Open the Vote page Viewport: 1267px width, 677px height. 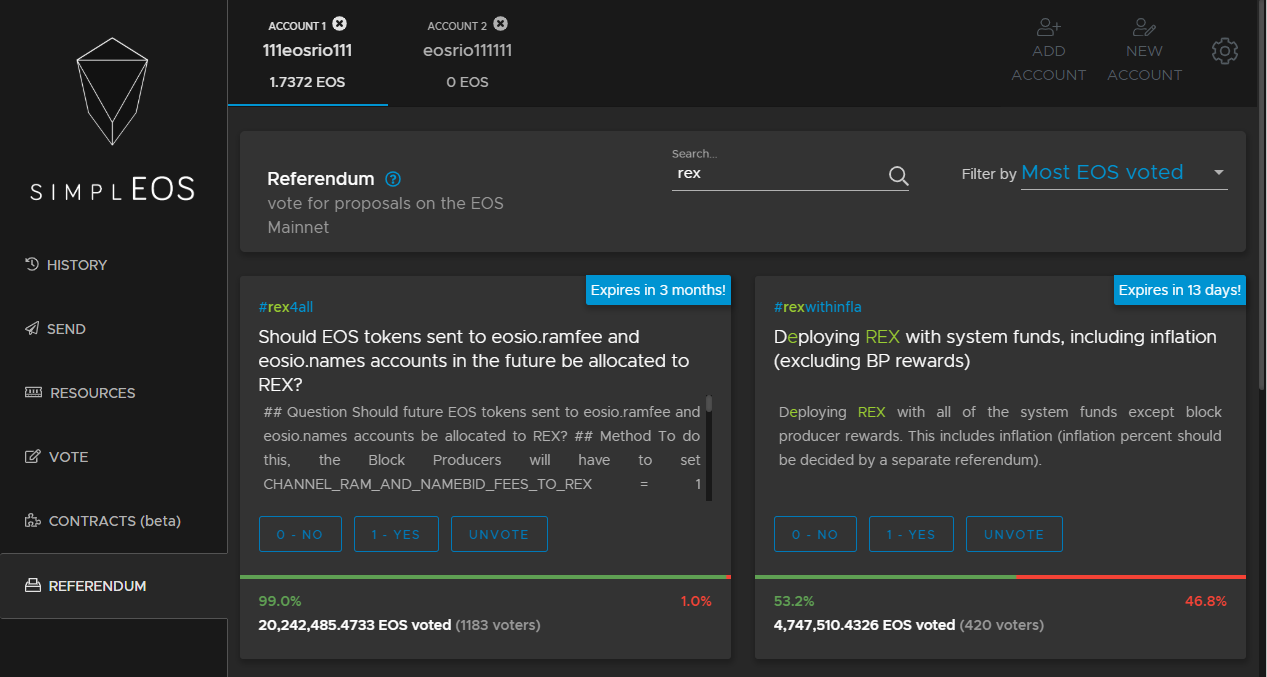pyautogui.click(x=114, y=457)
